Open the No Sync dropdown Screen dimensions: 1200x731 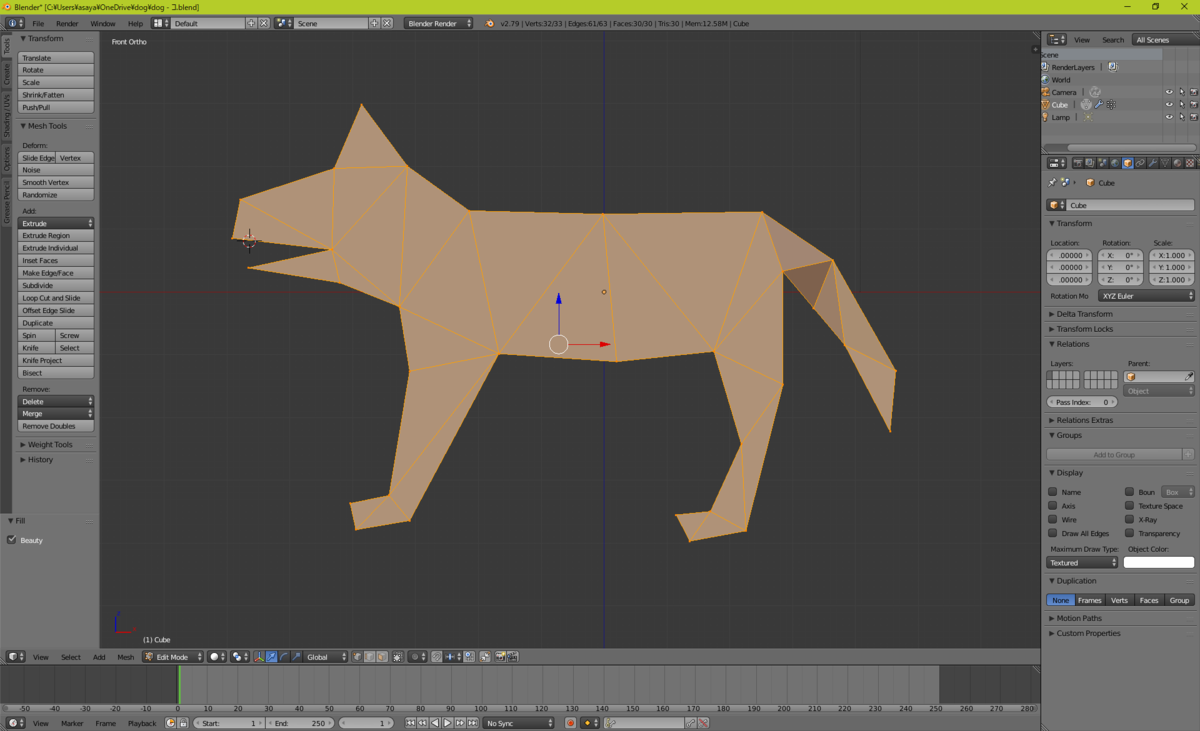[x=518, y=723]
